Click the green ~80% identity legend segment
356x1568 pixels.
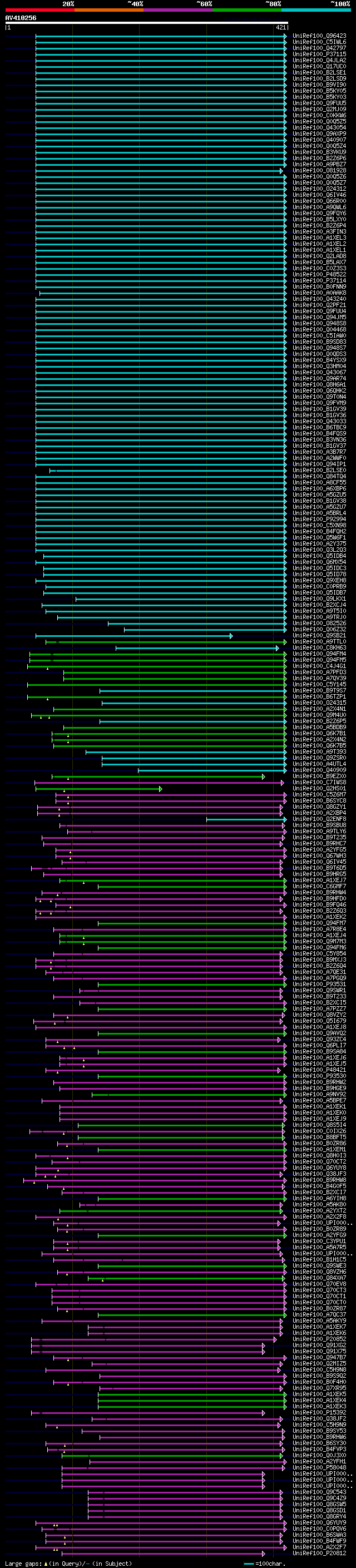(247, 10)
